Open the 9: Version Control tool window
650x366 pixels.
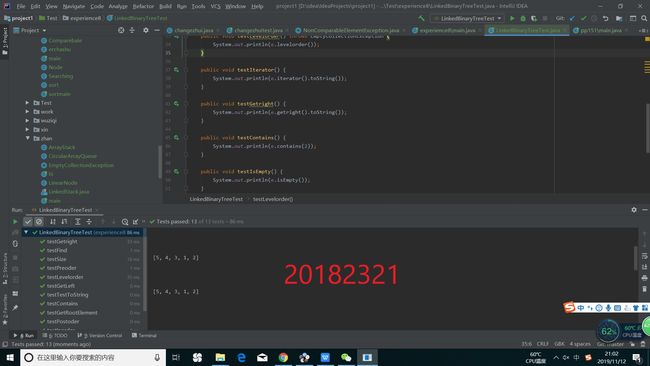[x=99, y=335]
